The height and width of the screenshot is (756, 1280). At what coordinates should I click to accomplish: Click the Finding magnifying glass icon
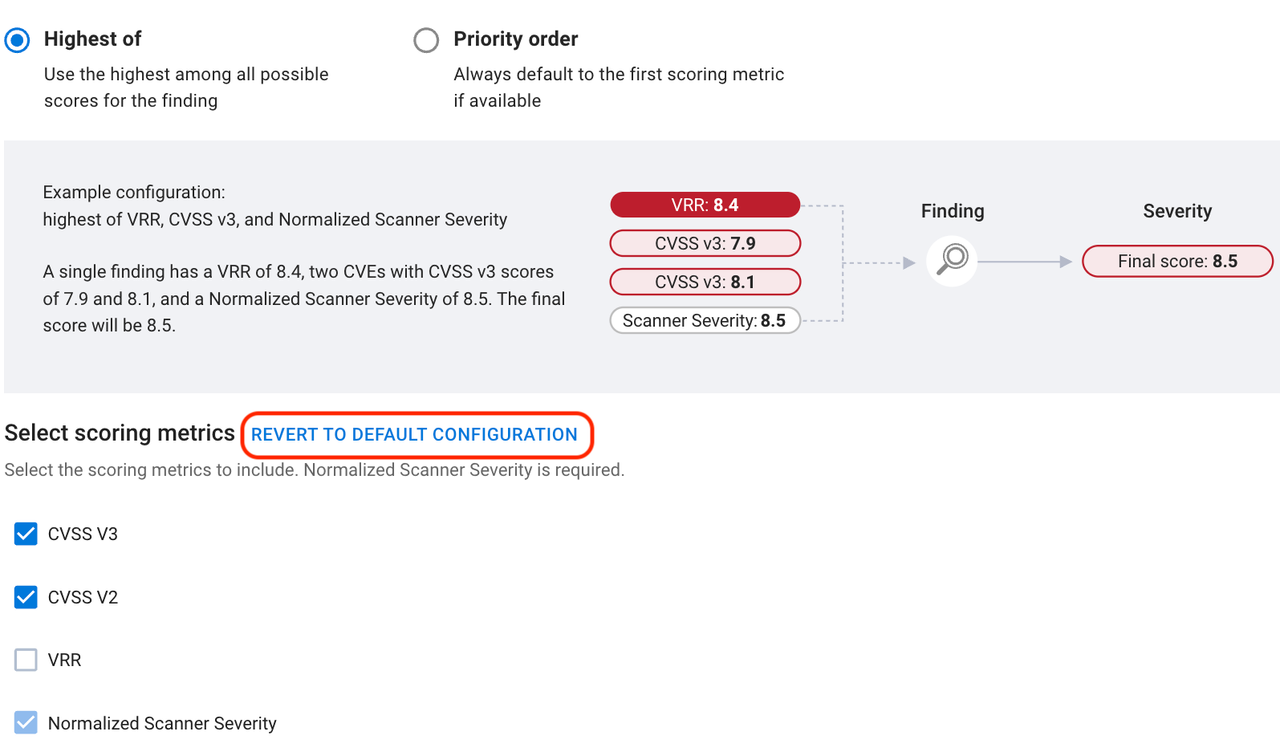pos(951,260)
